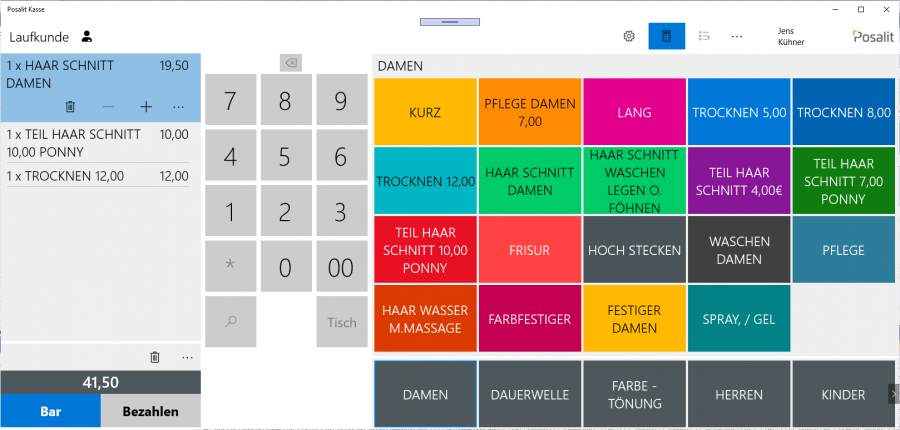Click the customer person icon beside Laufkunde
900x430 pixels.
pos(87,37)
